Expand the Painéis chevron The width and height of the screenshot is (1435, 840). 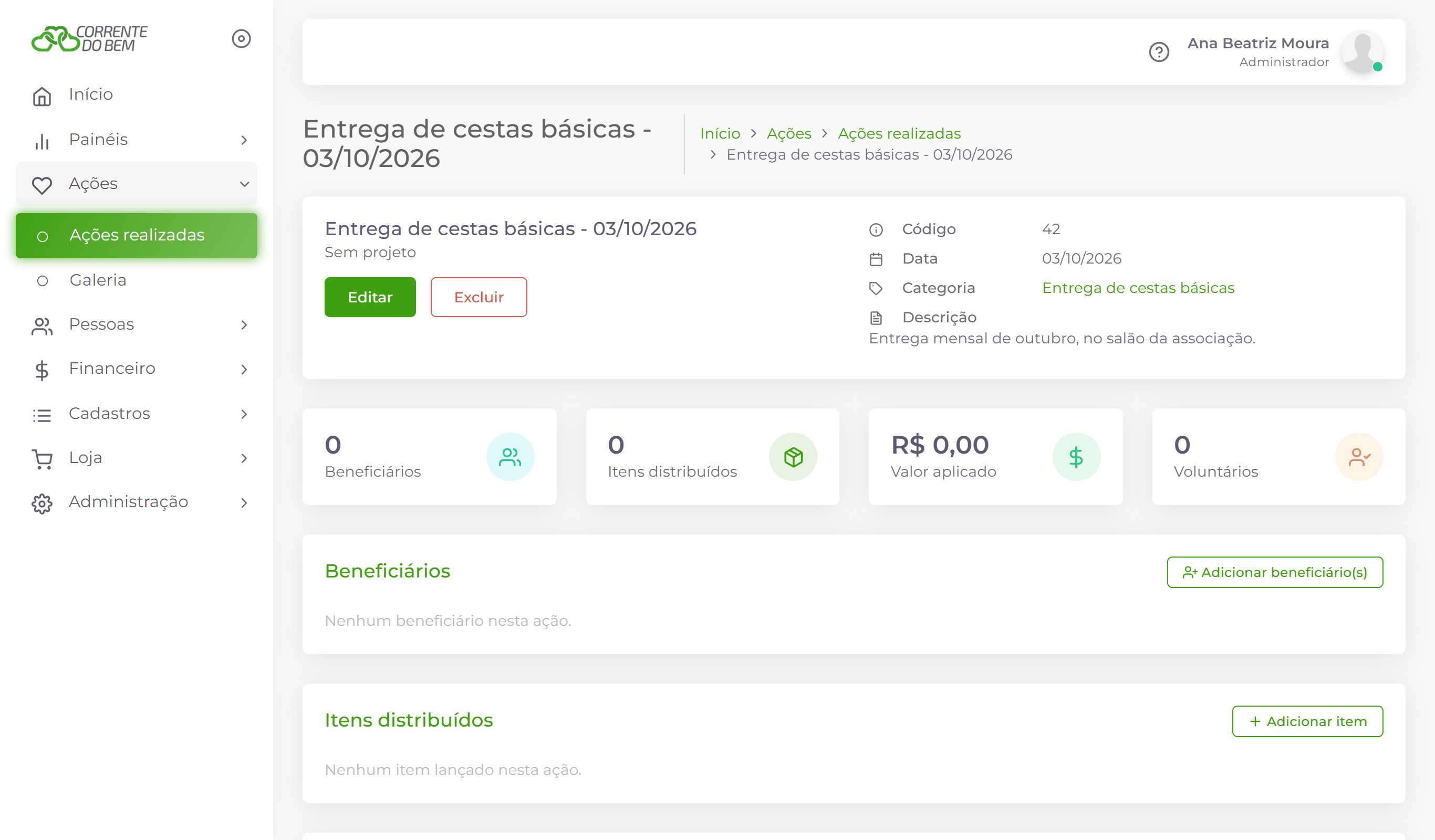244,140
